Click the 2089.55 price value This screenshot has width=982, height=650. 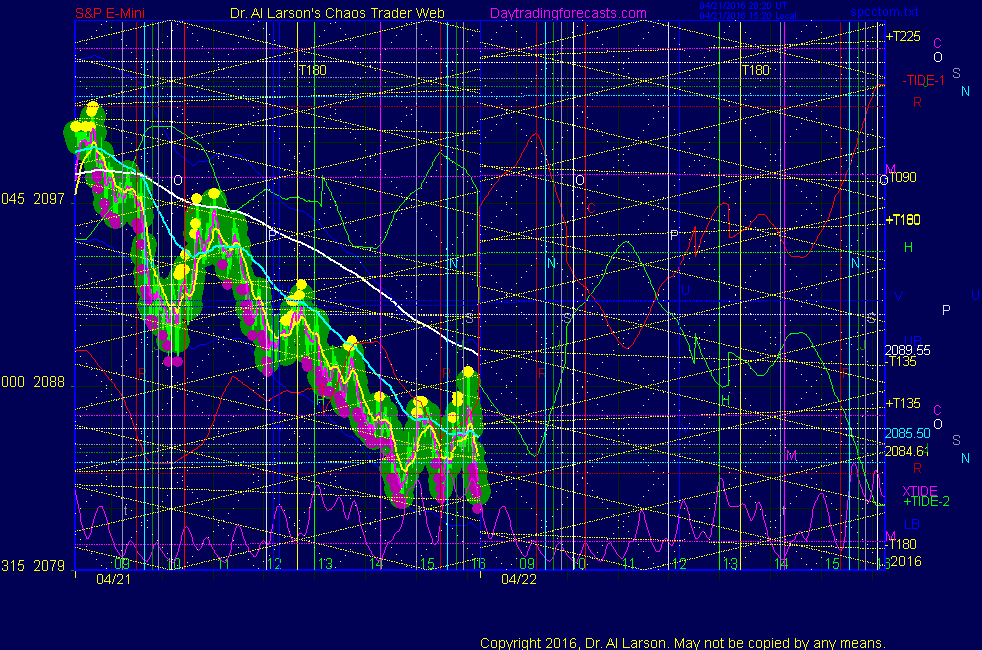pos(907,350)
